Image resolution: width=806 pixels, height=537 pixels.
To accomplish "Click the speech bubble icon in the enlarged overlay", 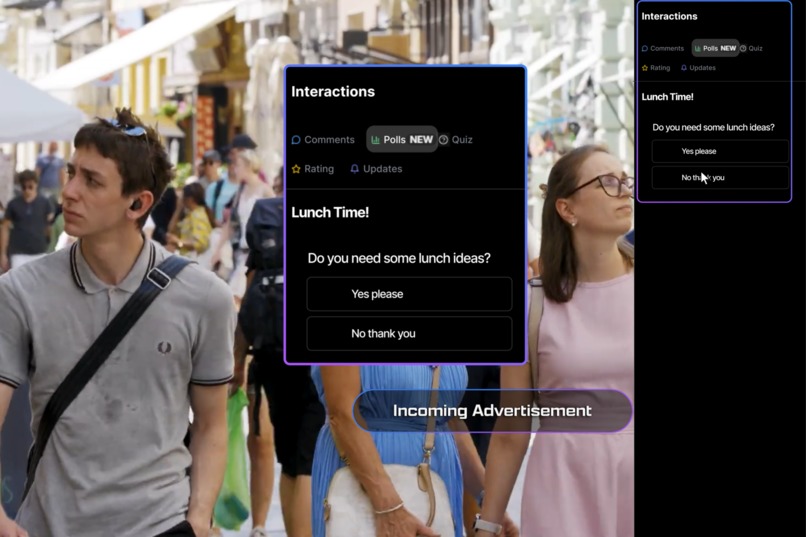I will [296, 140].
